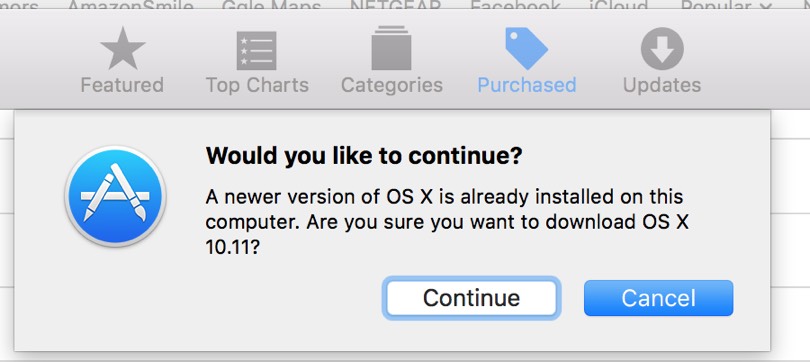
Task: Open the Facebook bookmark
Action: [515, 6]
